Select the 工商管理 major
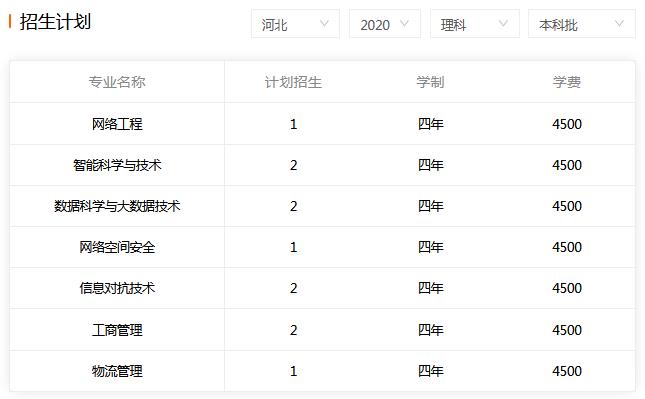 [x=117, y=330]
